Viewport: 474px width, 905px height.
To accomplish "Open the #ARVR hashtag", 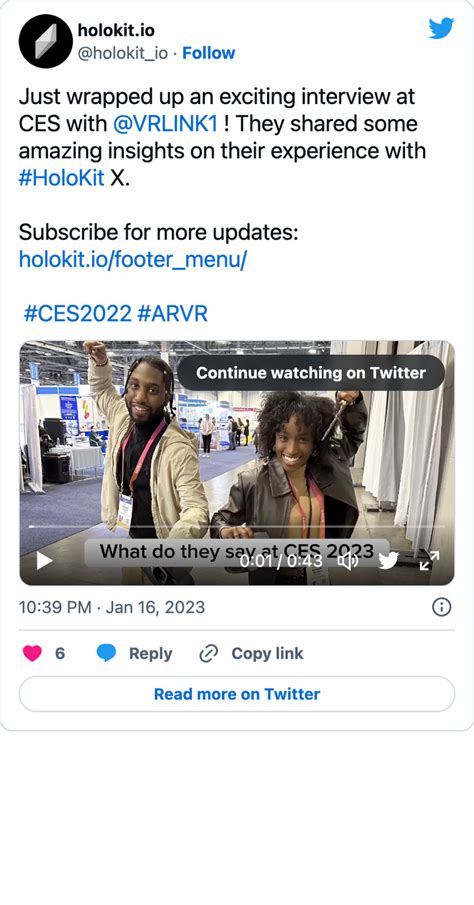I will tap(173, 314).
